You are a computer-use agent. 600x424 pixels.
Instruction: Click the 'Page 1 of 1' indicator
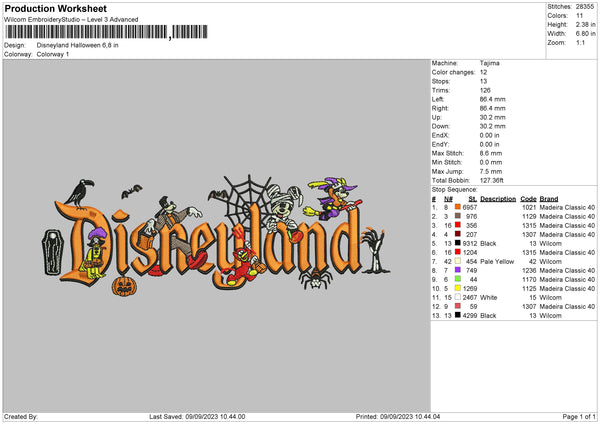point(579,417)
